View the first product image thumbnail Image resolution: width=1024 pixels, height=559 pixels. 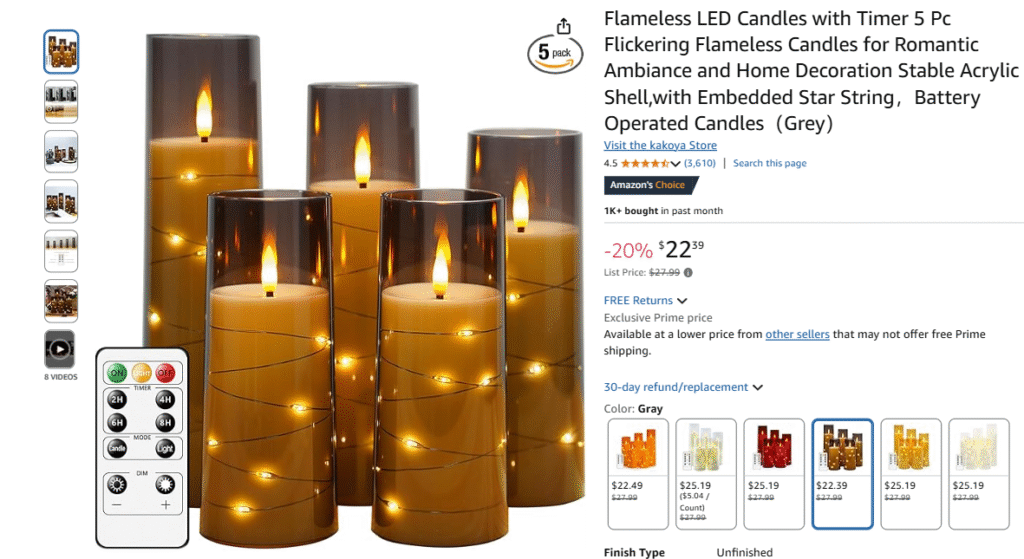tap(61, 52)
